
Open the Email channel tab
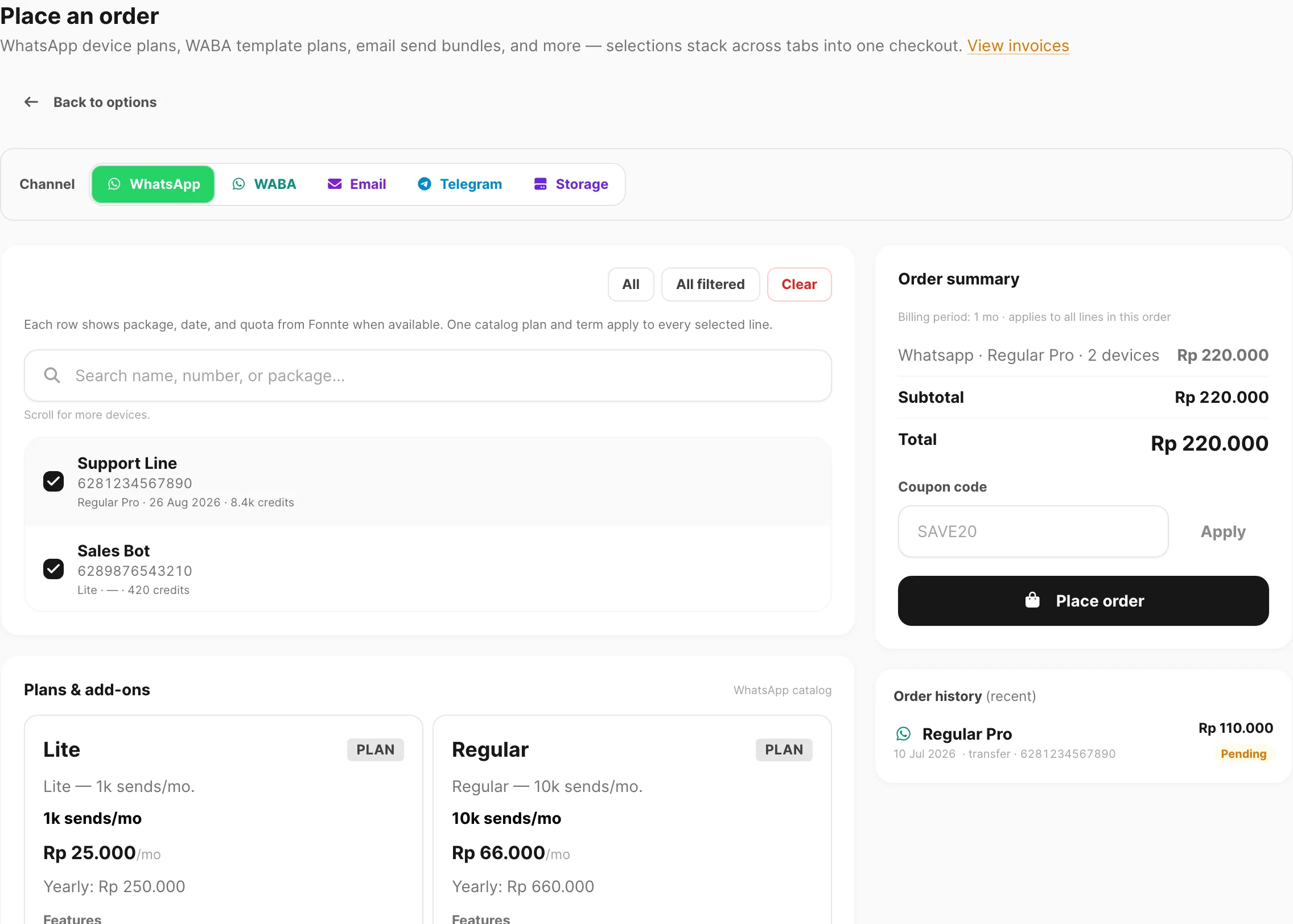click(x=357, y=184)
